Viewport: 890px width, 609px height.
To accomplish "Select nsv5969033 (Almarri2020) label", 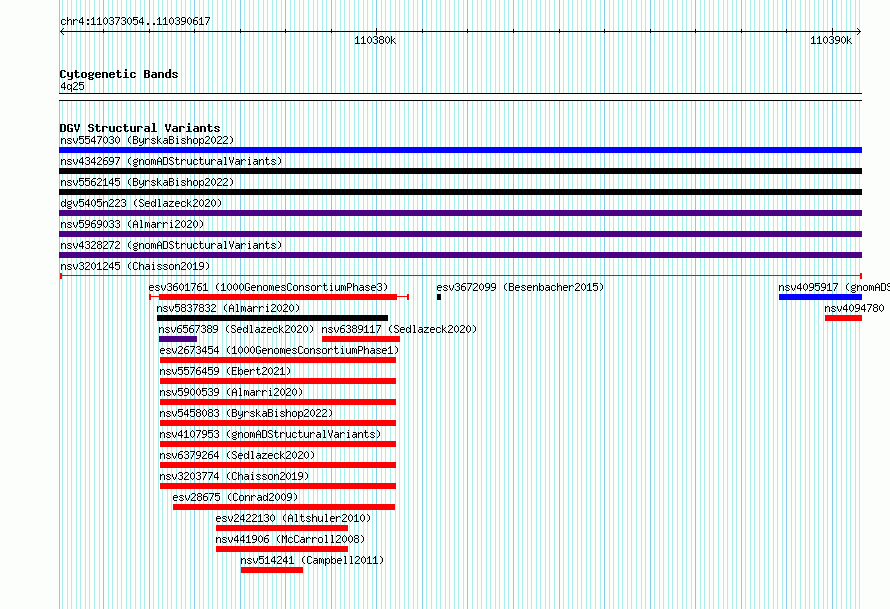I will tap(132, 224).
